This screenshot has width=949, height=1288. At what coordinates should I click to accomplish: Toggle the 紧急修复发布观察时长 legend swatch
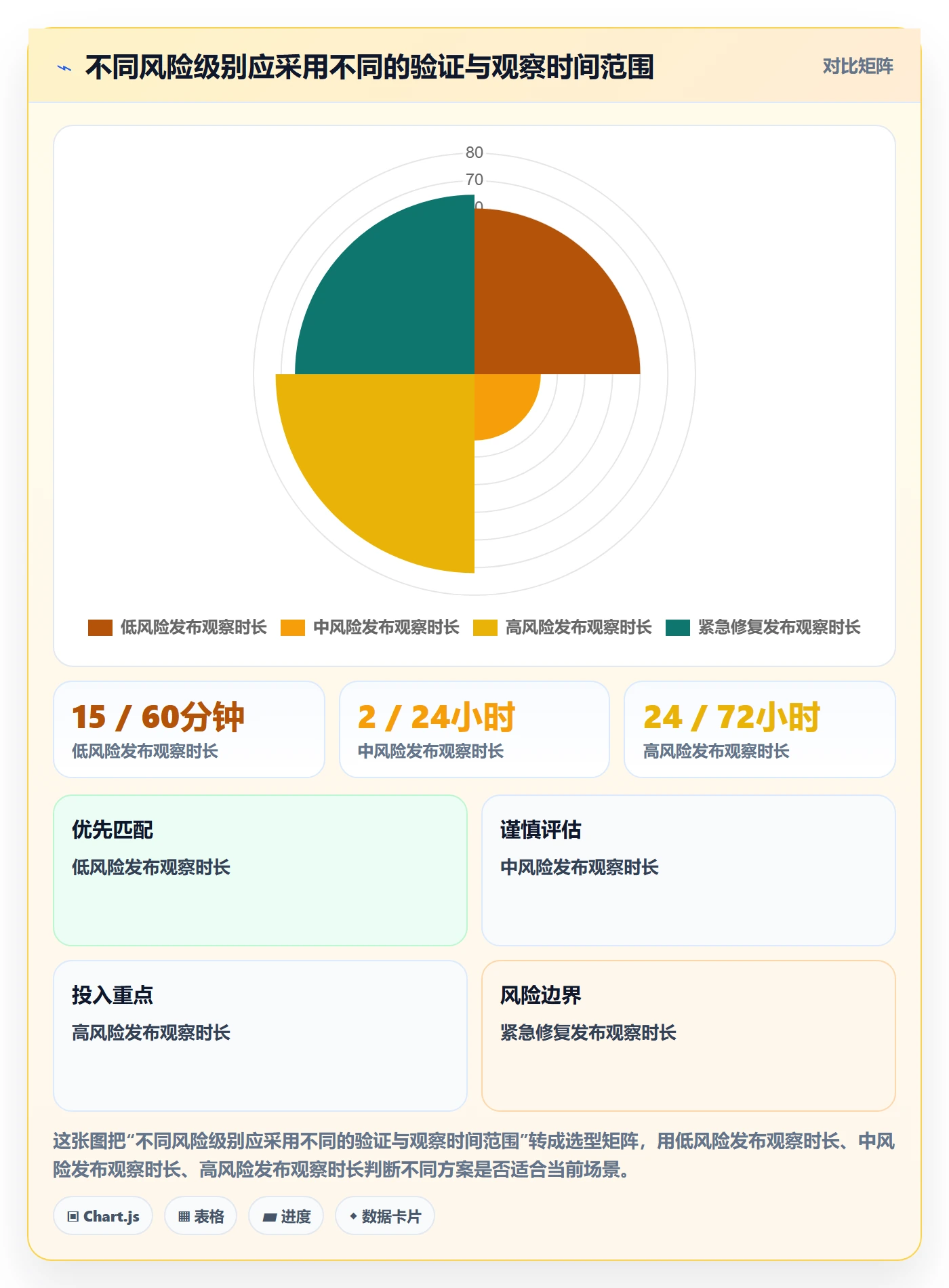point(678,628)
